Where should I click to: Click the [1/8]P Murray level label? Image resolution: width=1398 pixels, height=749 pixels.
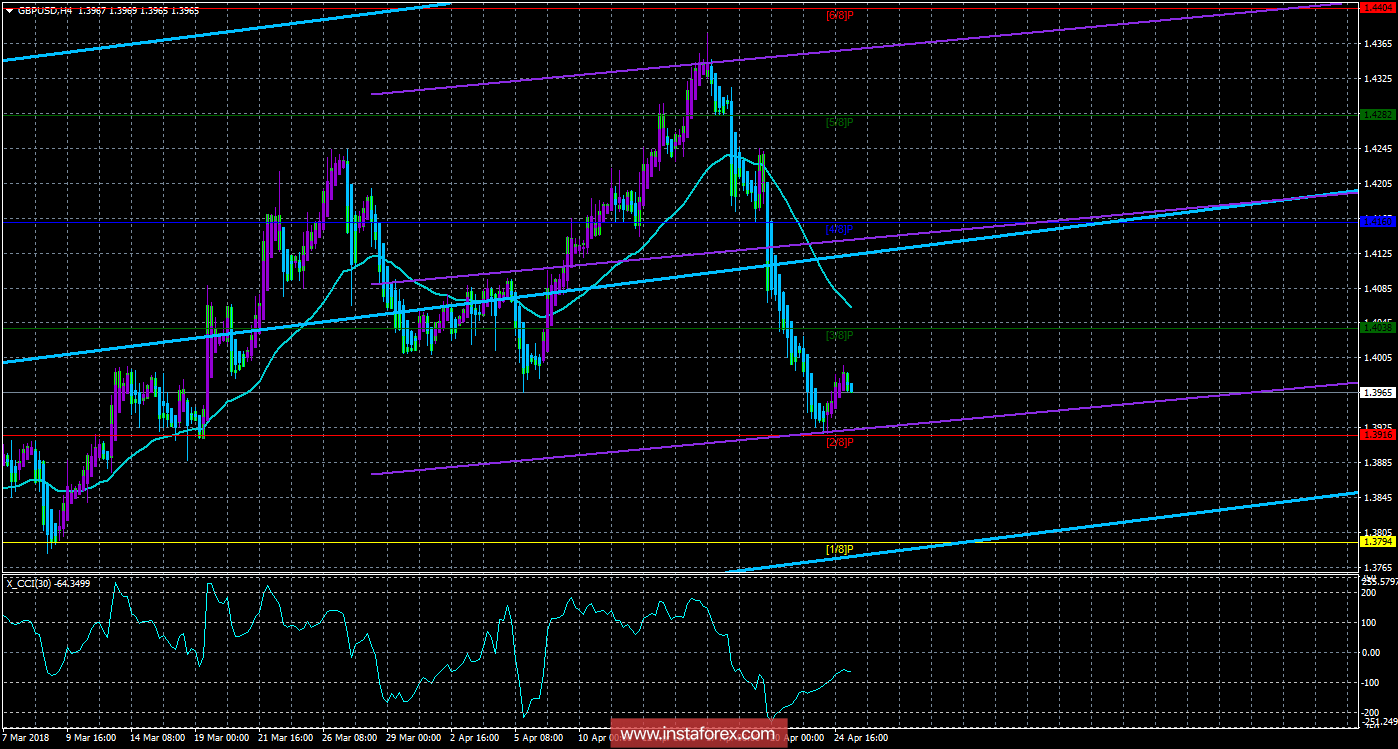(x=839, y=549)
